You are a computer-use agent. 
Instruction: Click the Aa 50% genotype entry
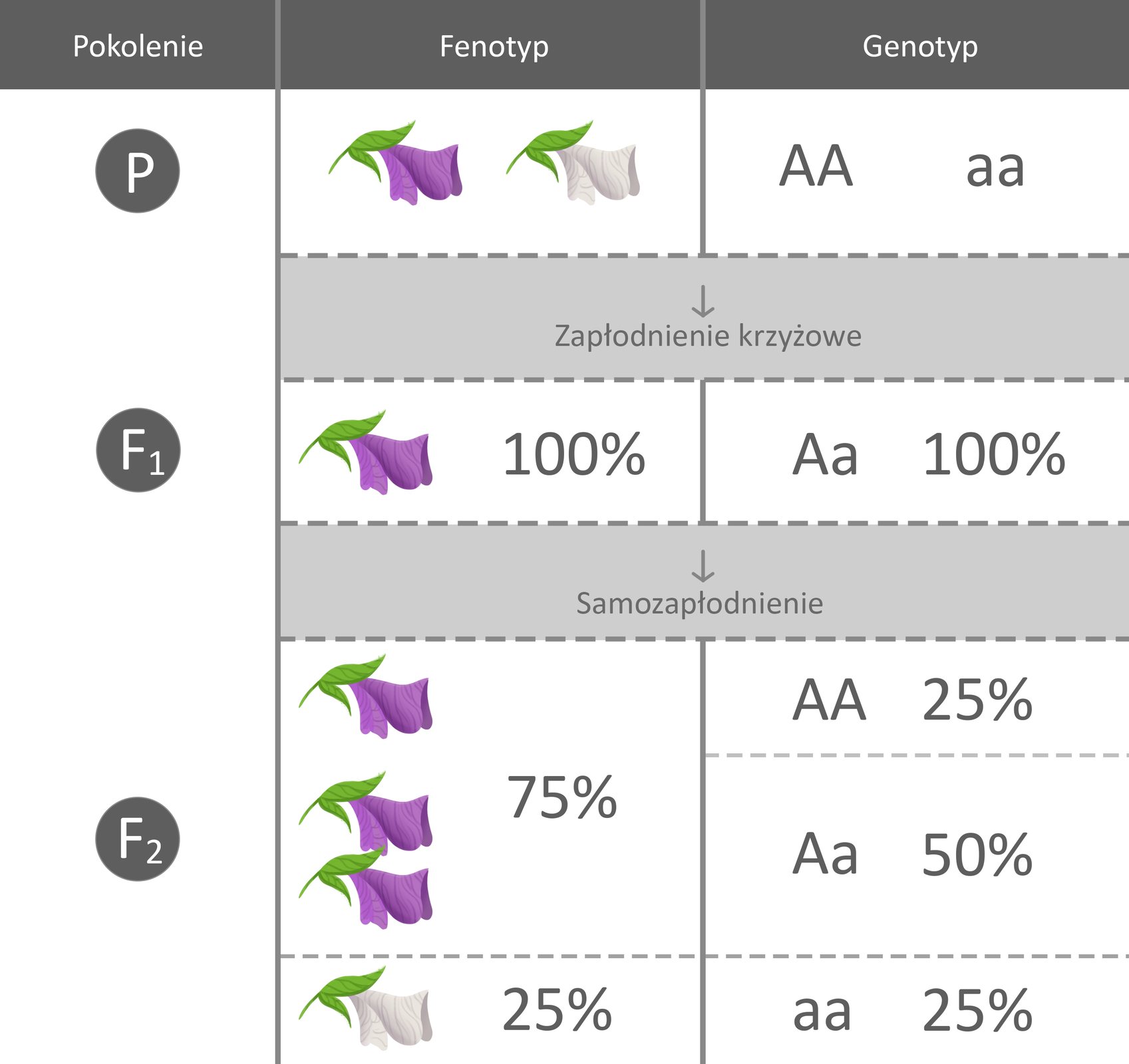tap(912, 855)
